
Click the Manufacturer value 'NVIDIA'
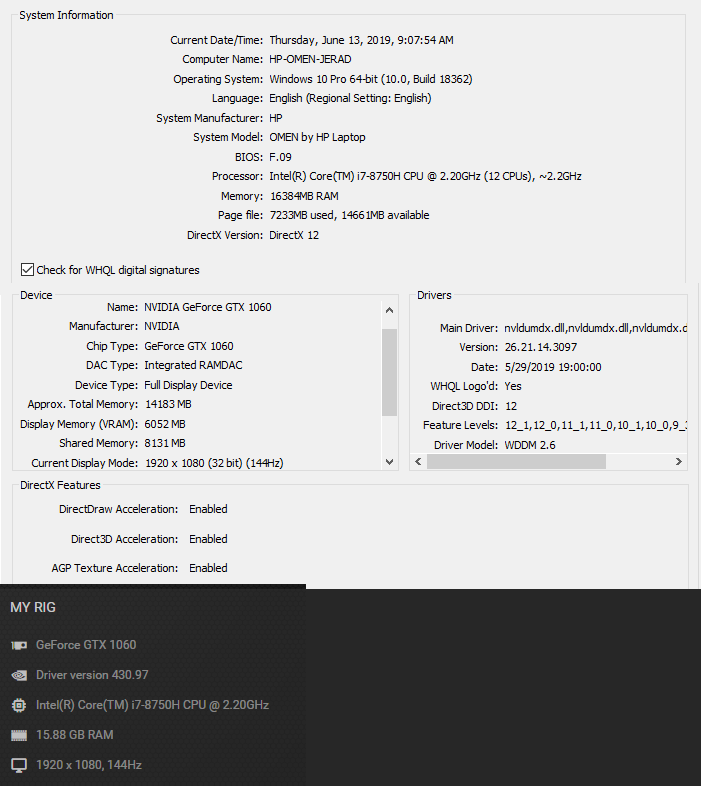[161, 326]
